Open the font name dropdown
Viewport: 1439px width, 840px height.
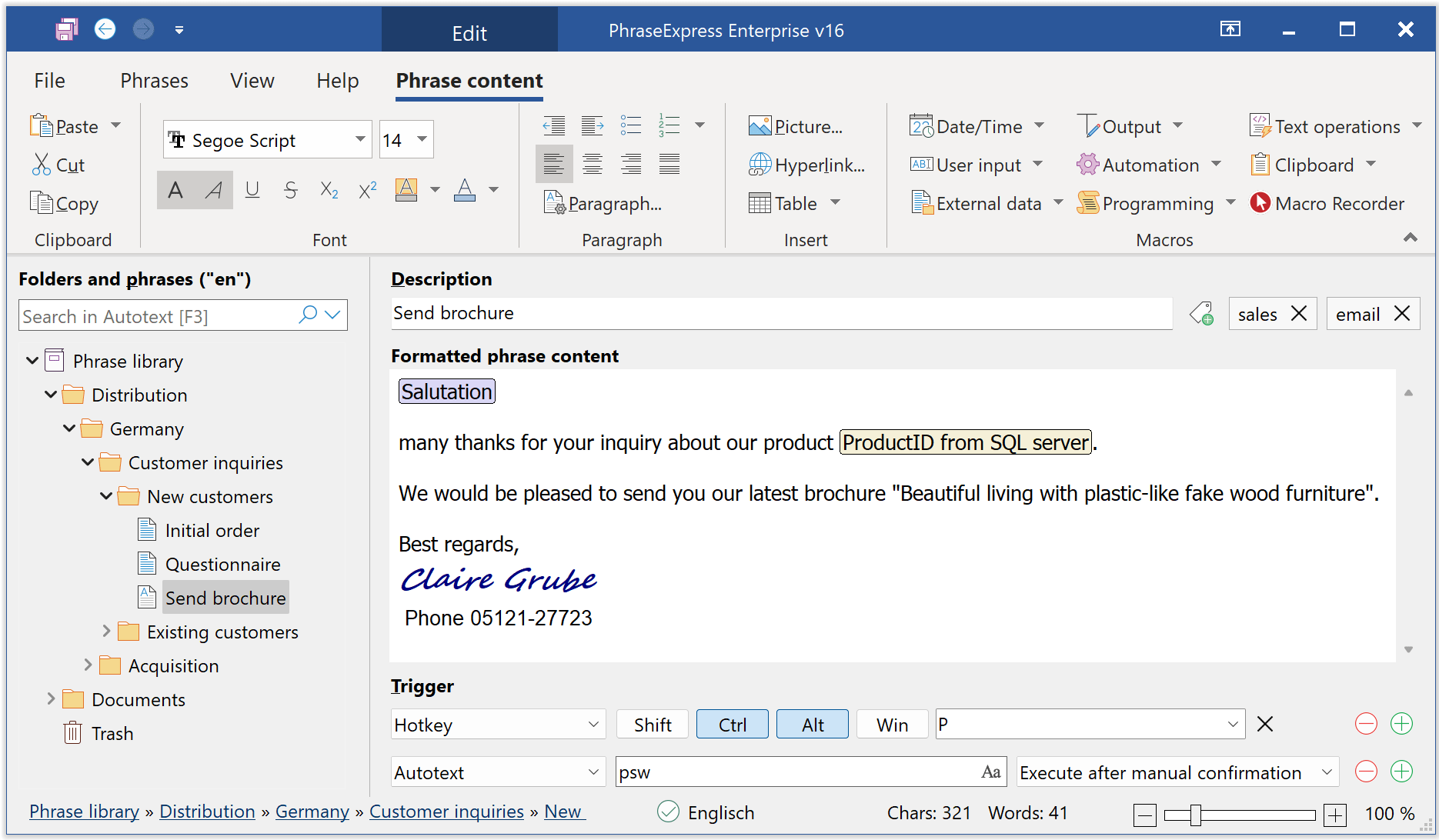click(359, 139)
